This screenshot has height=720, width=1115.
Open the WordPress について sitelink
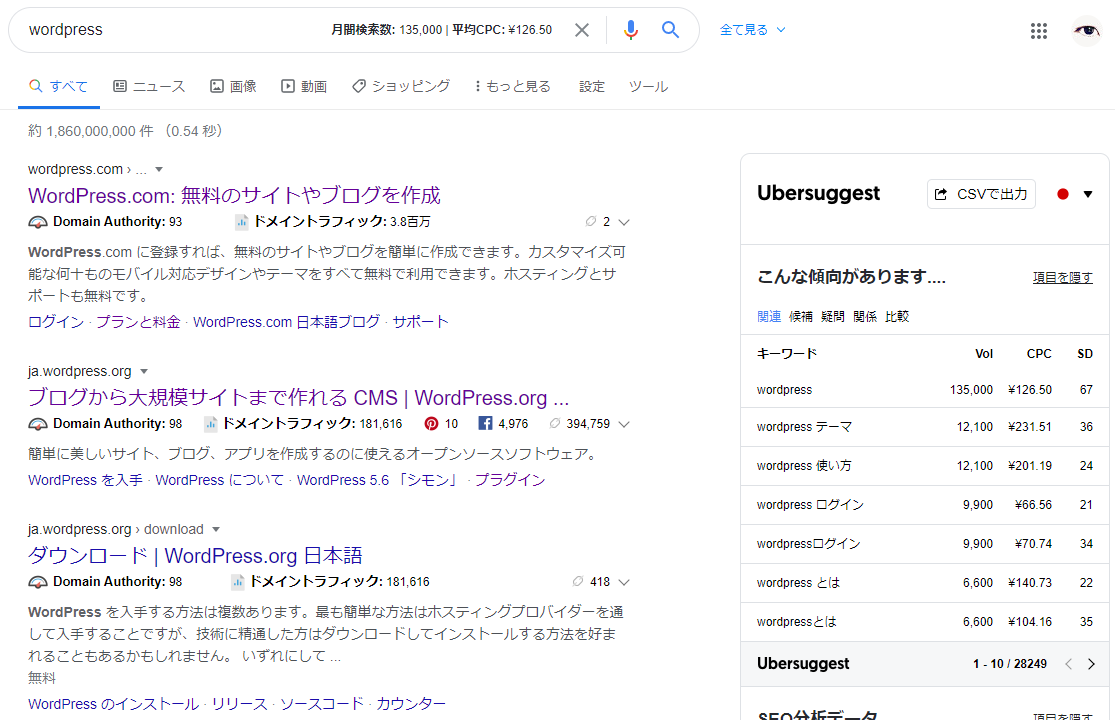coord(219,480)
